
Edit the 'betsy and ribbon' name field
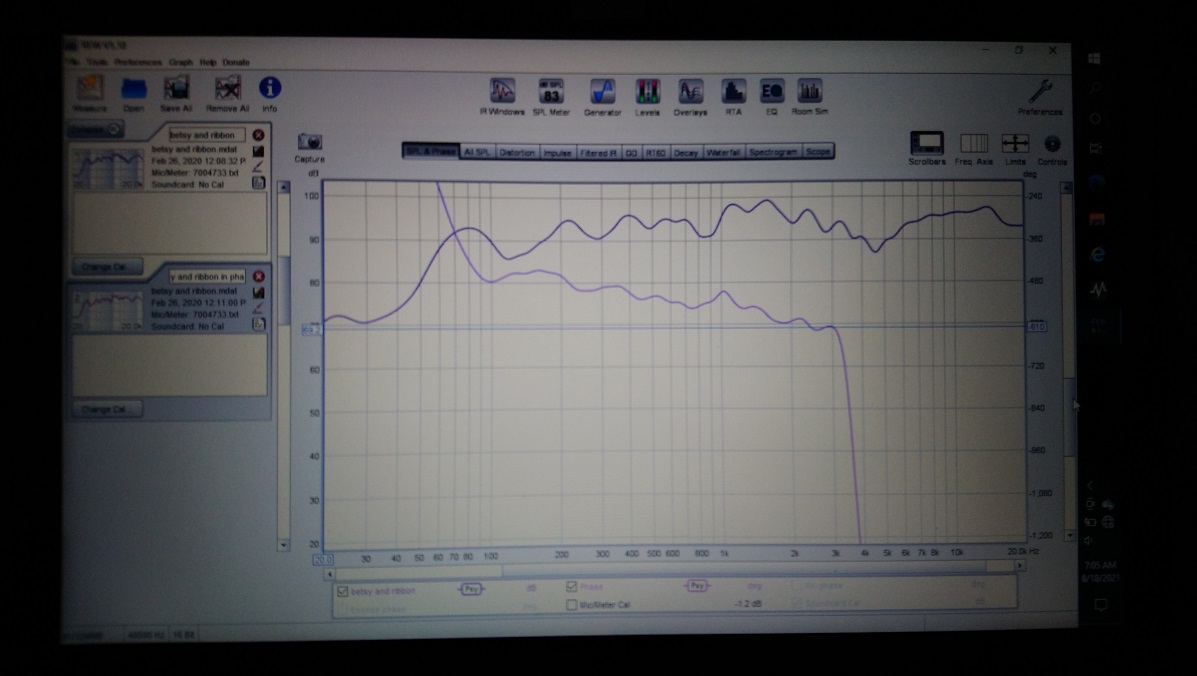coord(207,135)
